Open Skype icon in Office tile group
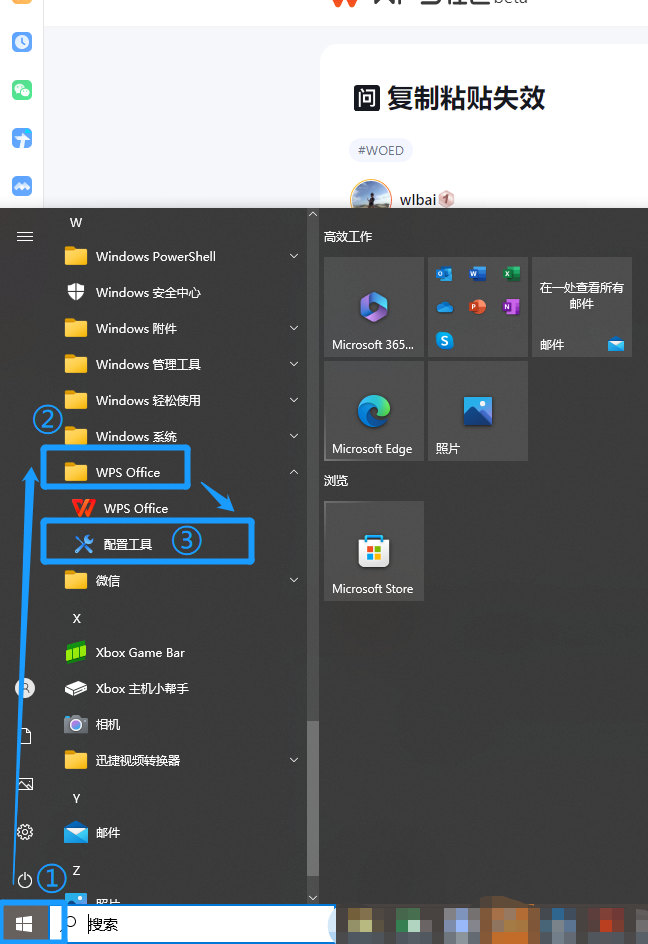The width and height of the screenshot is (648, 944). click(444, 341)
